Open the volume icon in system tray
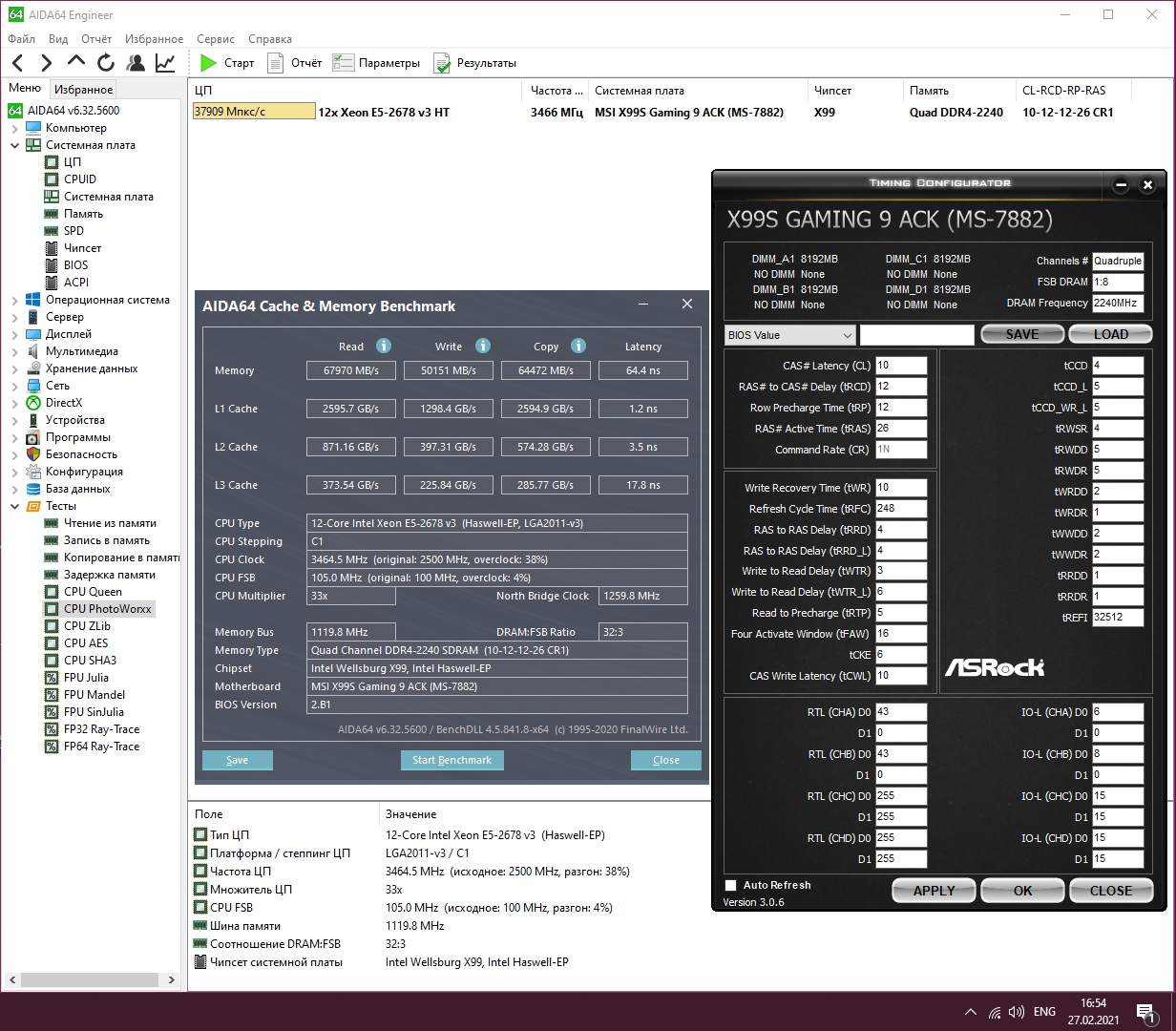This screenshot has height=1031, width=1176. point(1017,1012)
